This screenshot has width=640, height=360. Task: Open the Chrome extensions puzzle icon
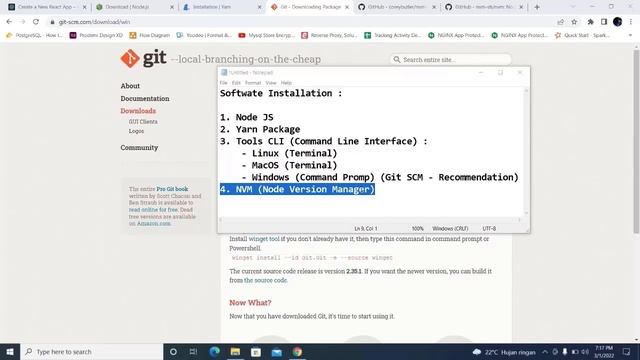(590, 22)
